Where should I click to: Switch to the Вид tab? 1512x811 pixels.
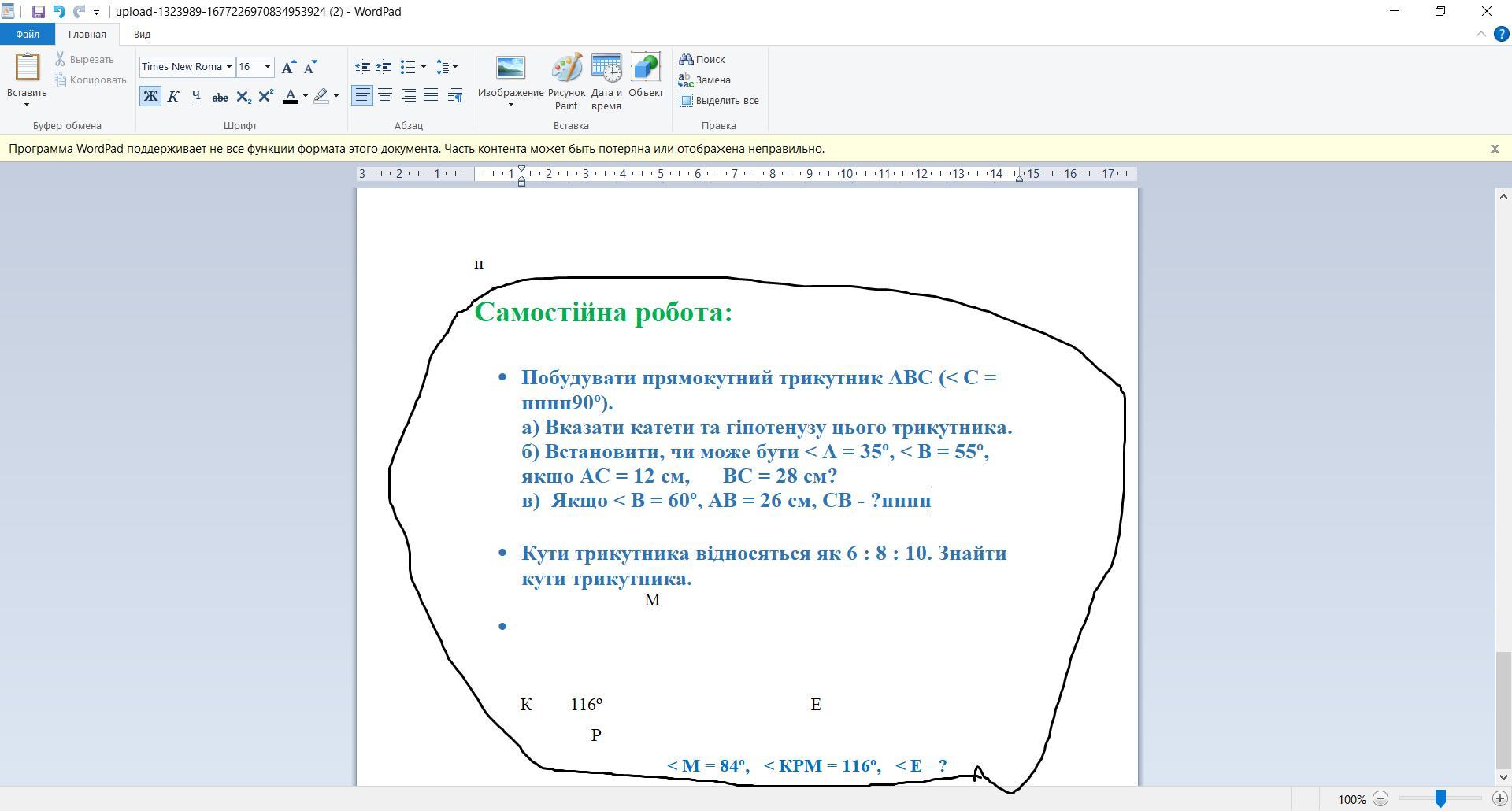[142, 35]
